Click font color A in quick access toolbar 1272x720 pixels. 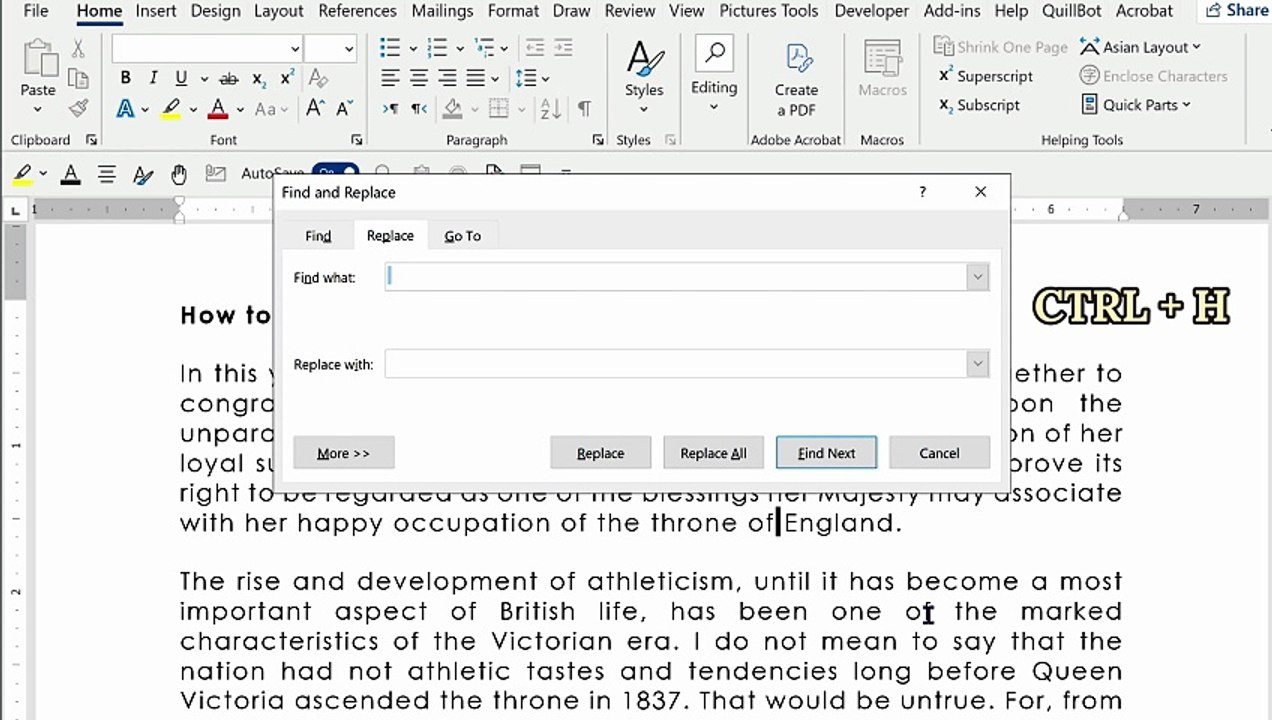(x=70, y=174)
